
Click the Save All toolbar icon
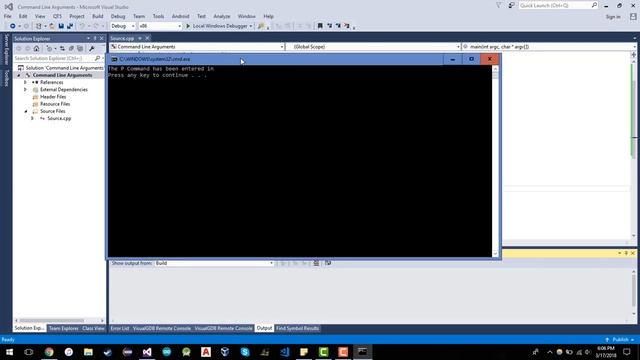point(70,26)
